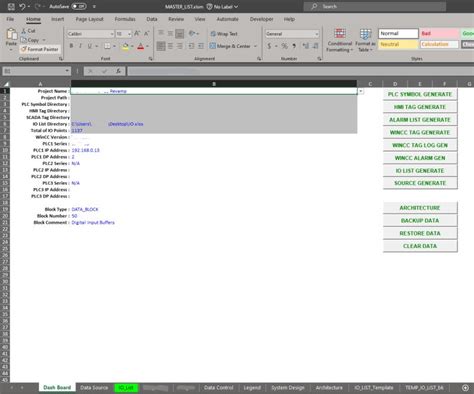Click the Cut scissors icon
Screen dimensions: 474x394
24,31
